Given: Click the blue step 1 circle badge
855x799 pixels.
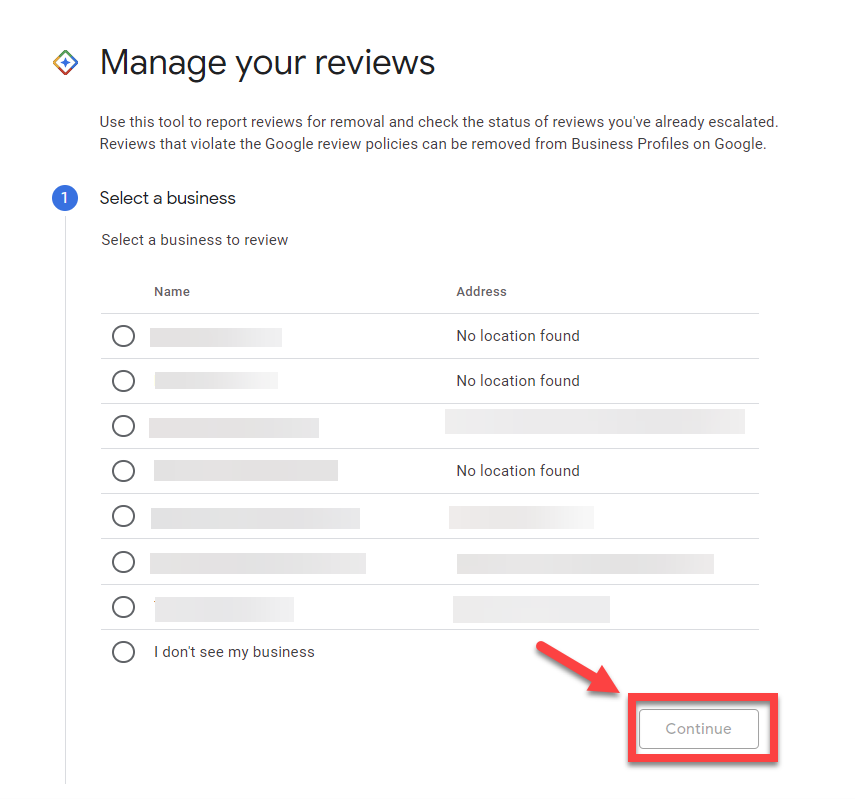Looking at the screenshot, I should [x=65, y=198].
